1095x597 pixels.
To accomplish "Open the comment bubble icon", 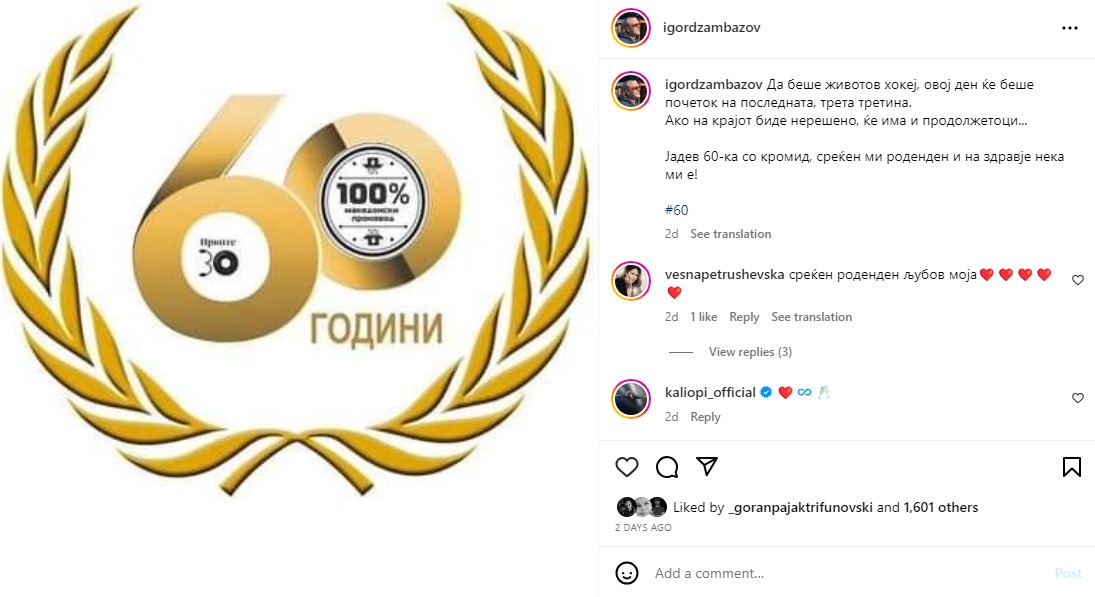I will click(x=667, y=467).
